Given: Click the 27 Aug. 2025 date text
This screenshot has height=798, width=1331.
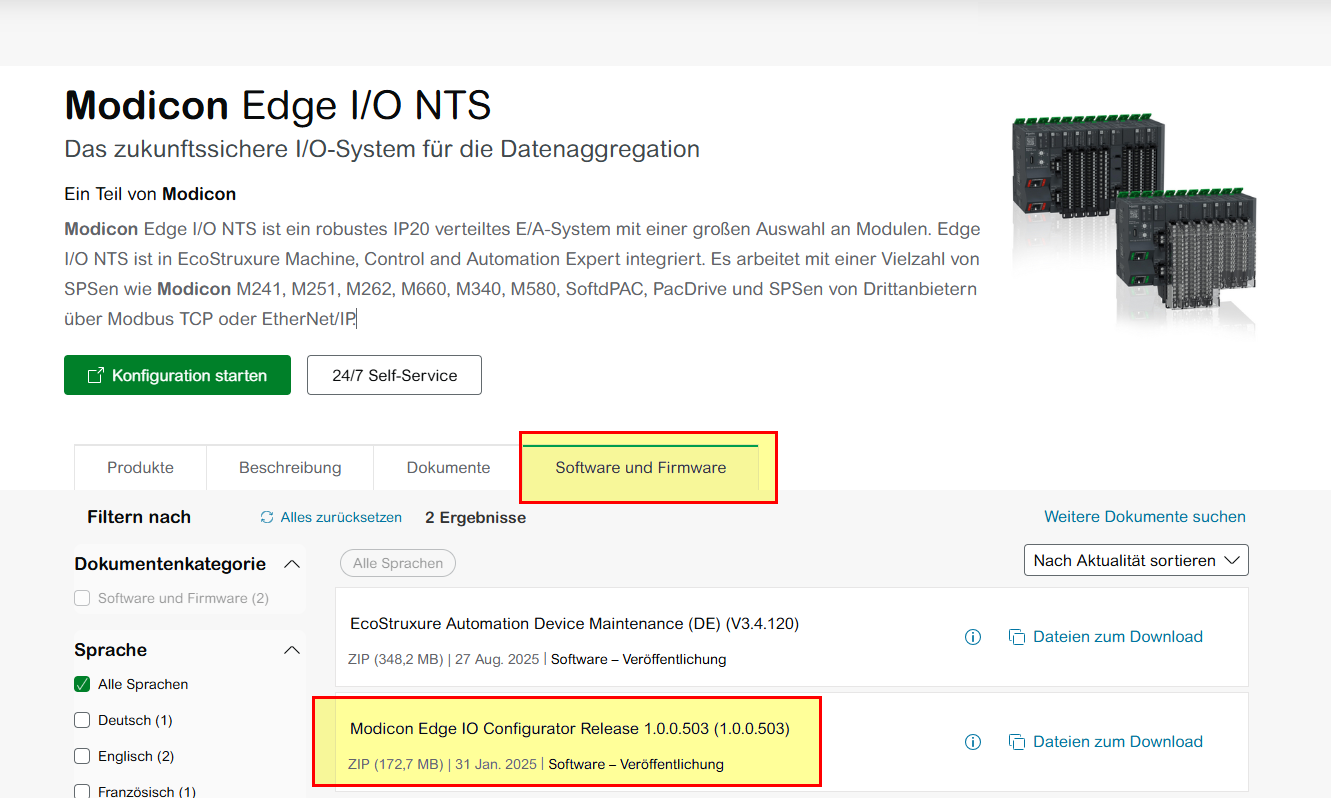Looking at the screenshot, I should [x=499, y=660].
